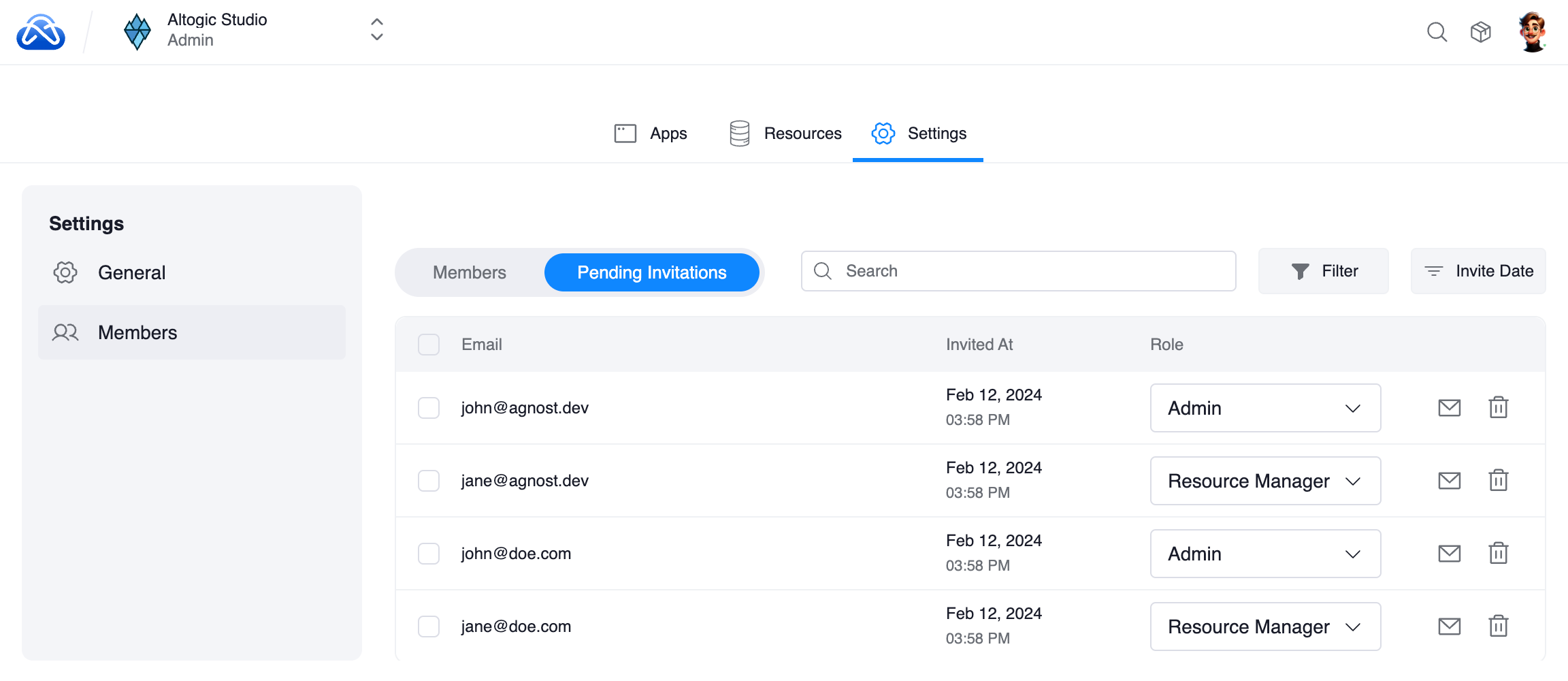Delete the invitation for john@agnost.dev

pos(1498,408)
